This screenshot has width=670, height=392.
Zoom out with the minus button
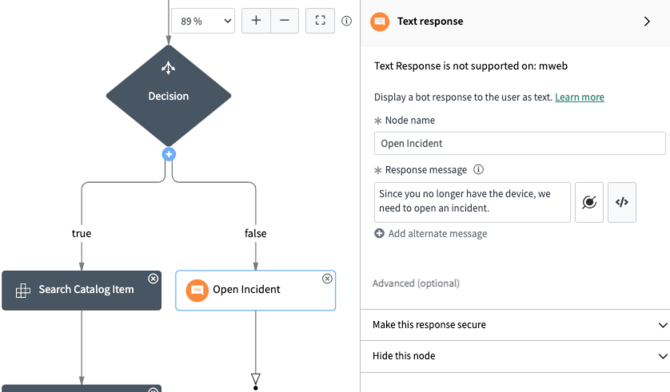pyautogui.click(x=285, y=21)
